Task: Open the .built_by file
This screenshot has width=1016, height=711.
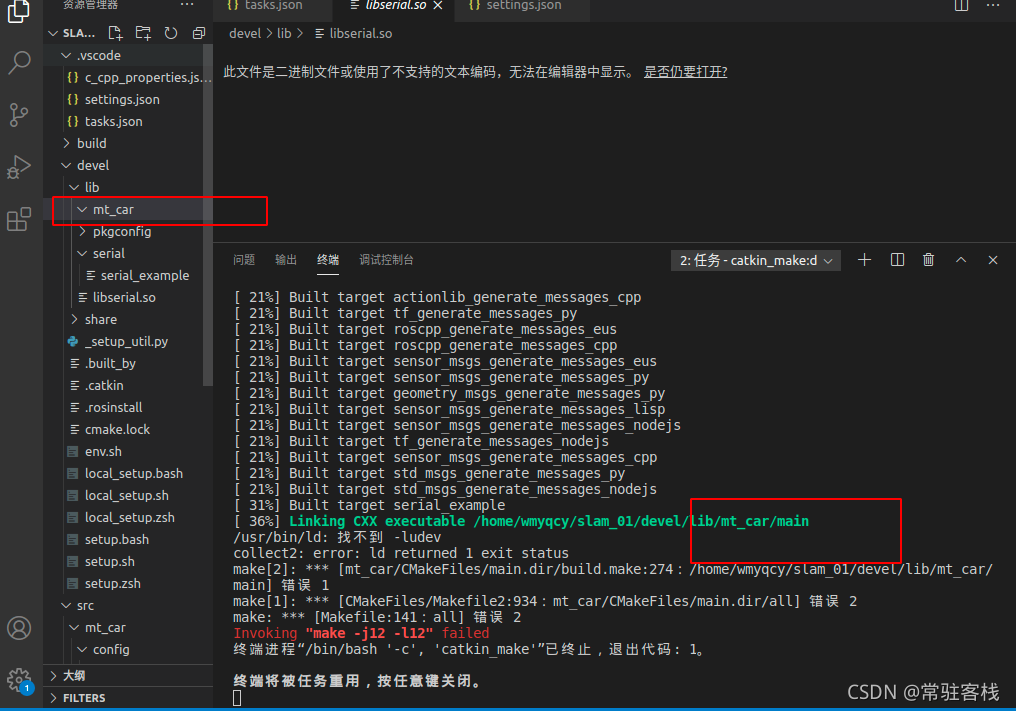Action: [128, 364]
